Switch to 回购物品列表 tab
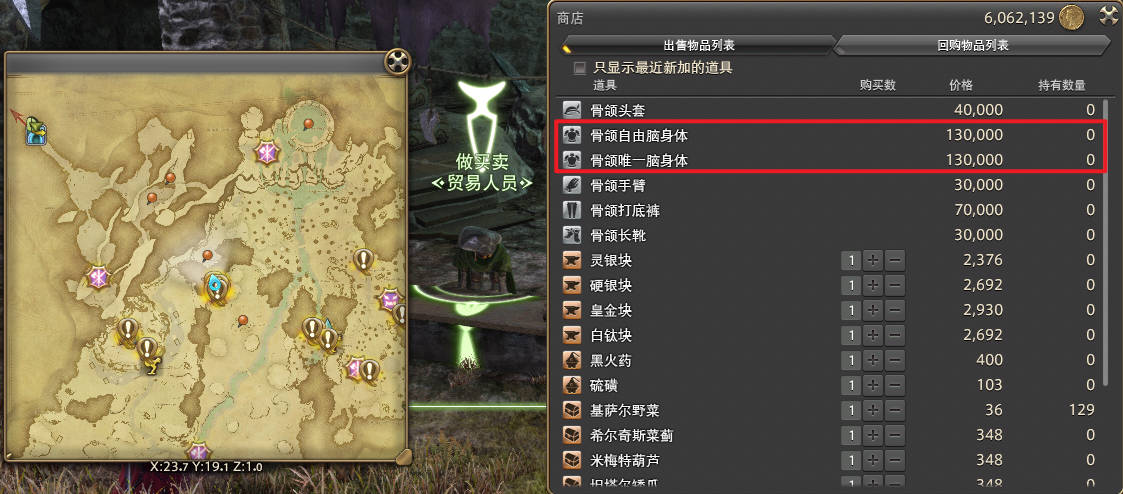This screenshot has height=494, width=1123. [973, 46]
